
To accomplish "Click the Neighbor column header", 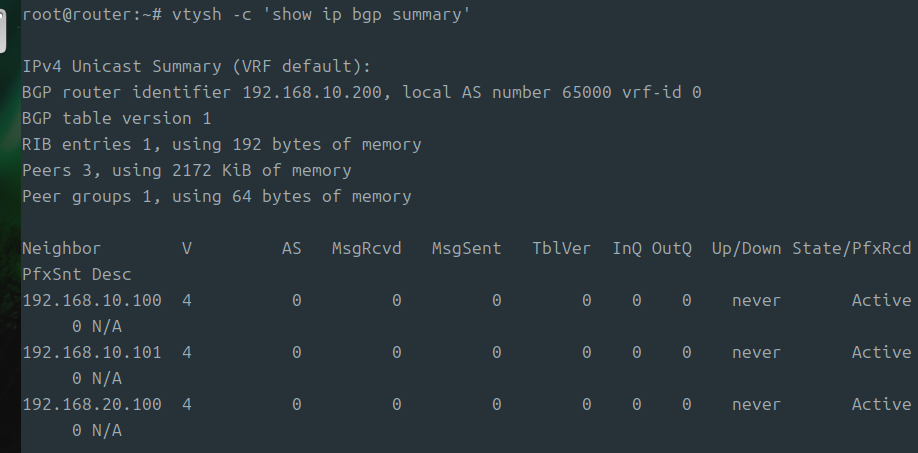I will coord(61,249).
